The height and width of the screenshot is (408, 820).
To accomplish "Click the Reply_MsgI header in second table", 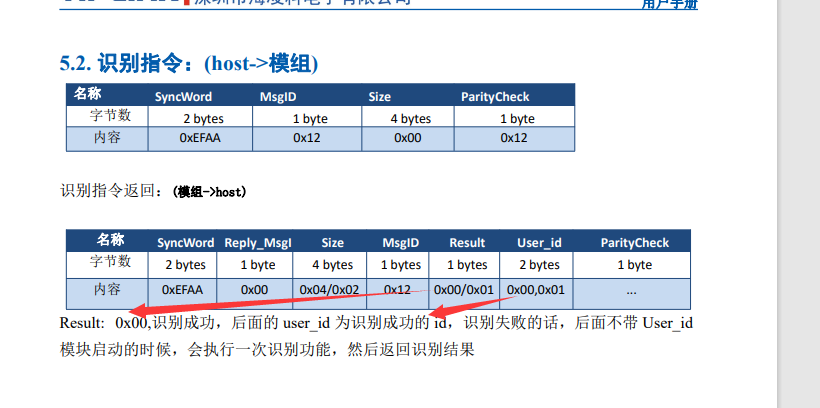I will tap(258, 243).
